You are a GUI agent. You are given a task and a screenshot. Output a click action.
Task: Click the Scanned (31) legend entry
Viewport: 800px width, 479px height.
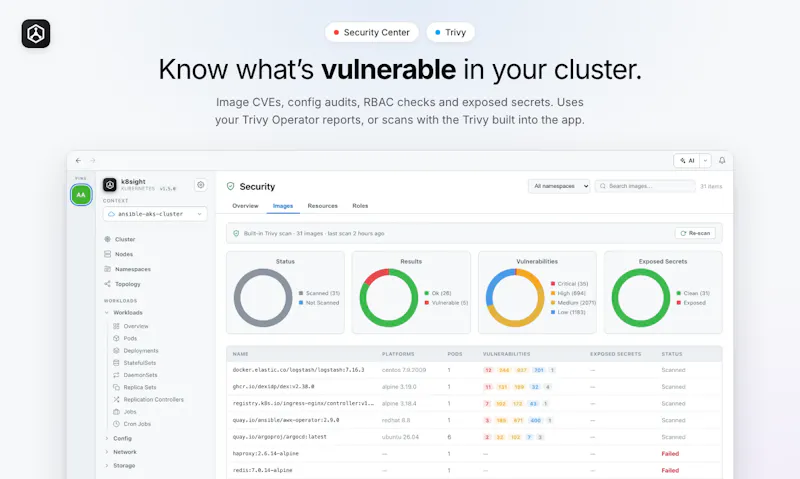[319, 293]
